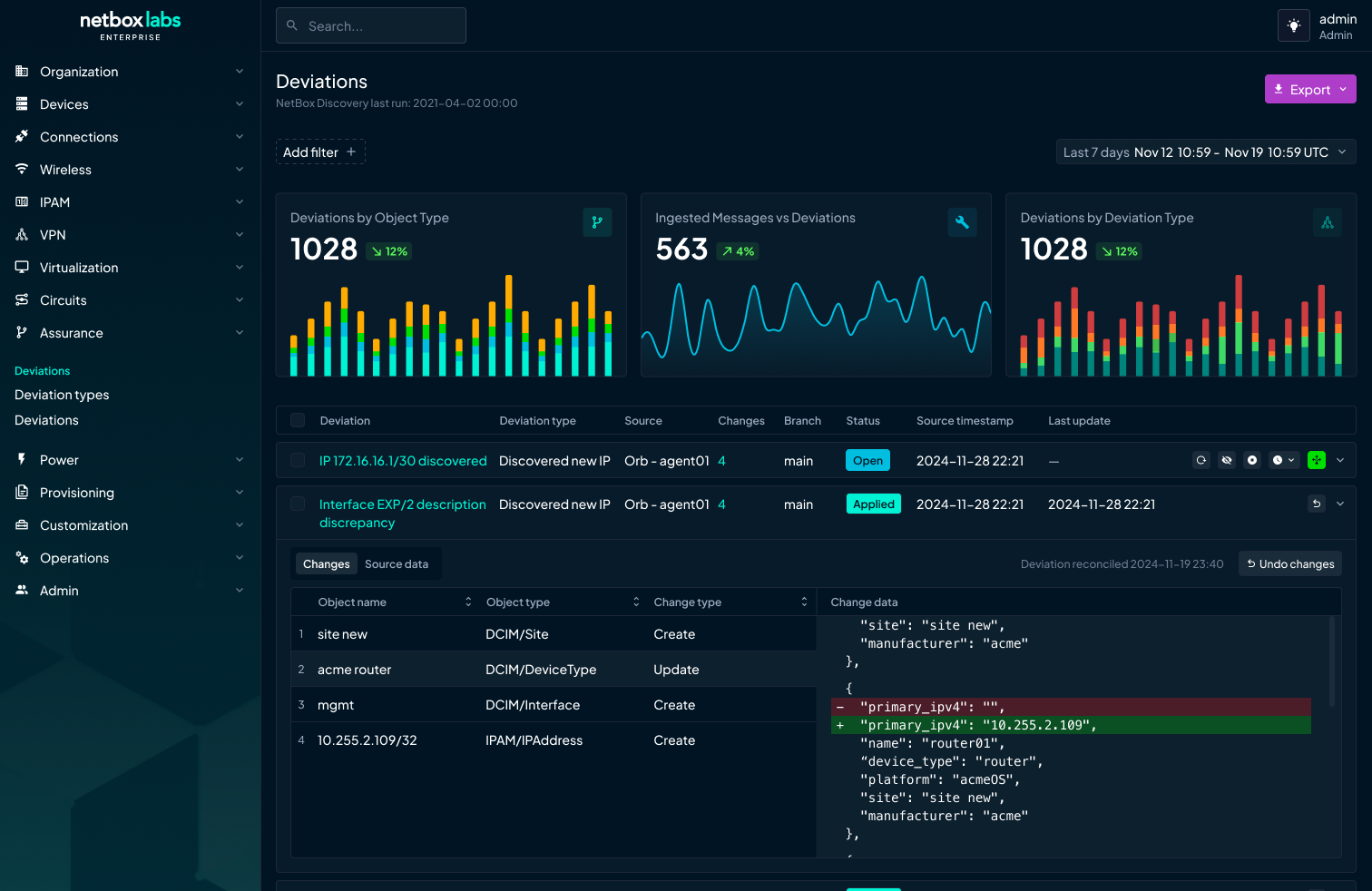This screenshot has width=1372, height=891.
Task: Switch to the Source data tab
Action: pos(397,564)
